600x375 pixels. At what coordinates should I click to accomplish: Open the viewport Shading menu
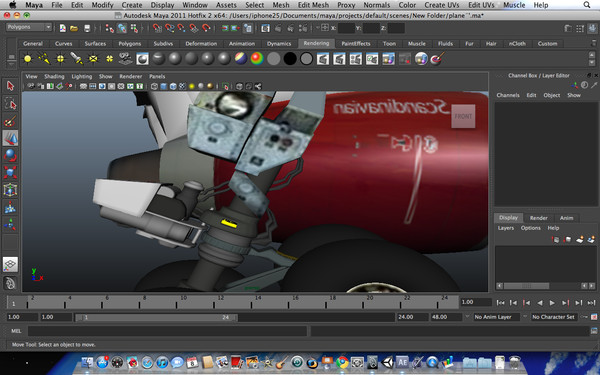(x=54, y=77)
